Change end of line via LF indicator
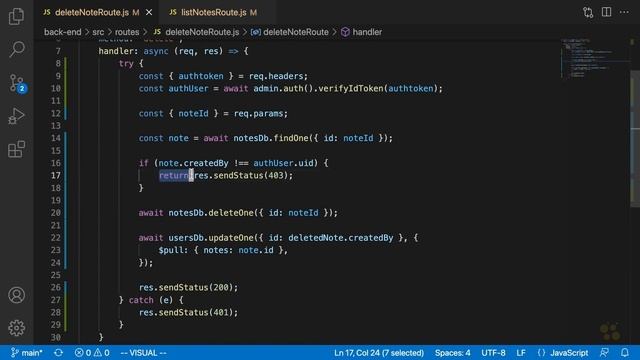Viewport: 640px width, 360px height. click(521, 353)
